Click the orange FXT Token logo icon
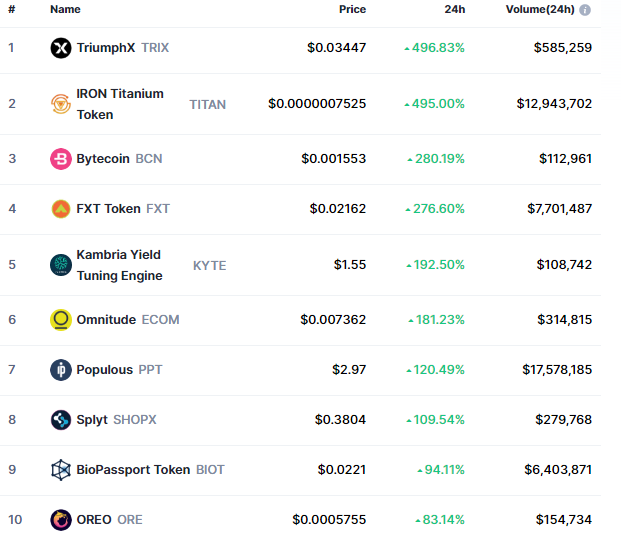 (61, 209)
